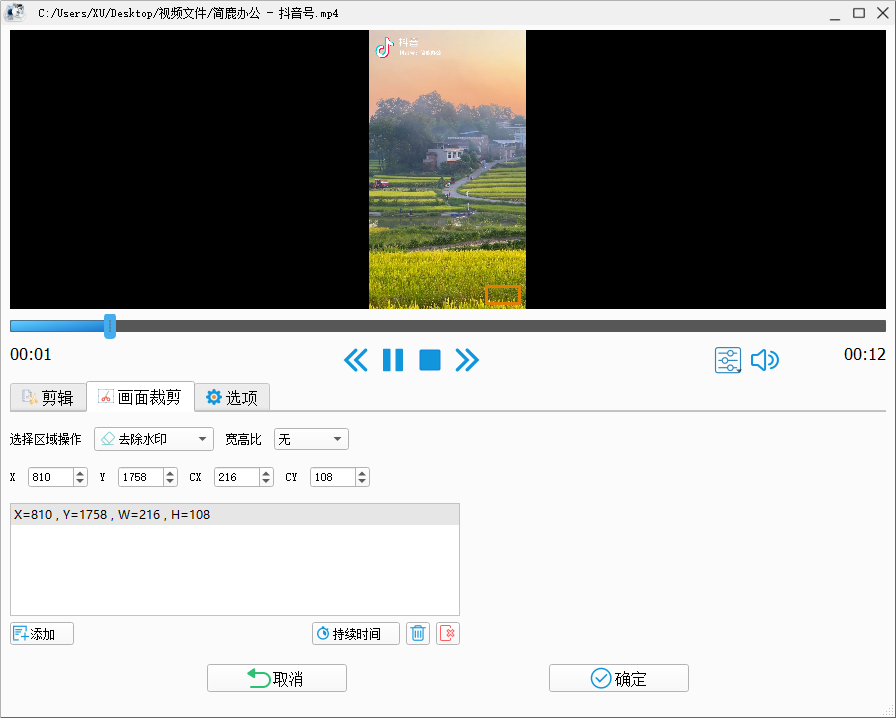Delete the selected region with trash icon
896x718 pixels.
click(417, 633)
